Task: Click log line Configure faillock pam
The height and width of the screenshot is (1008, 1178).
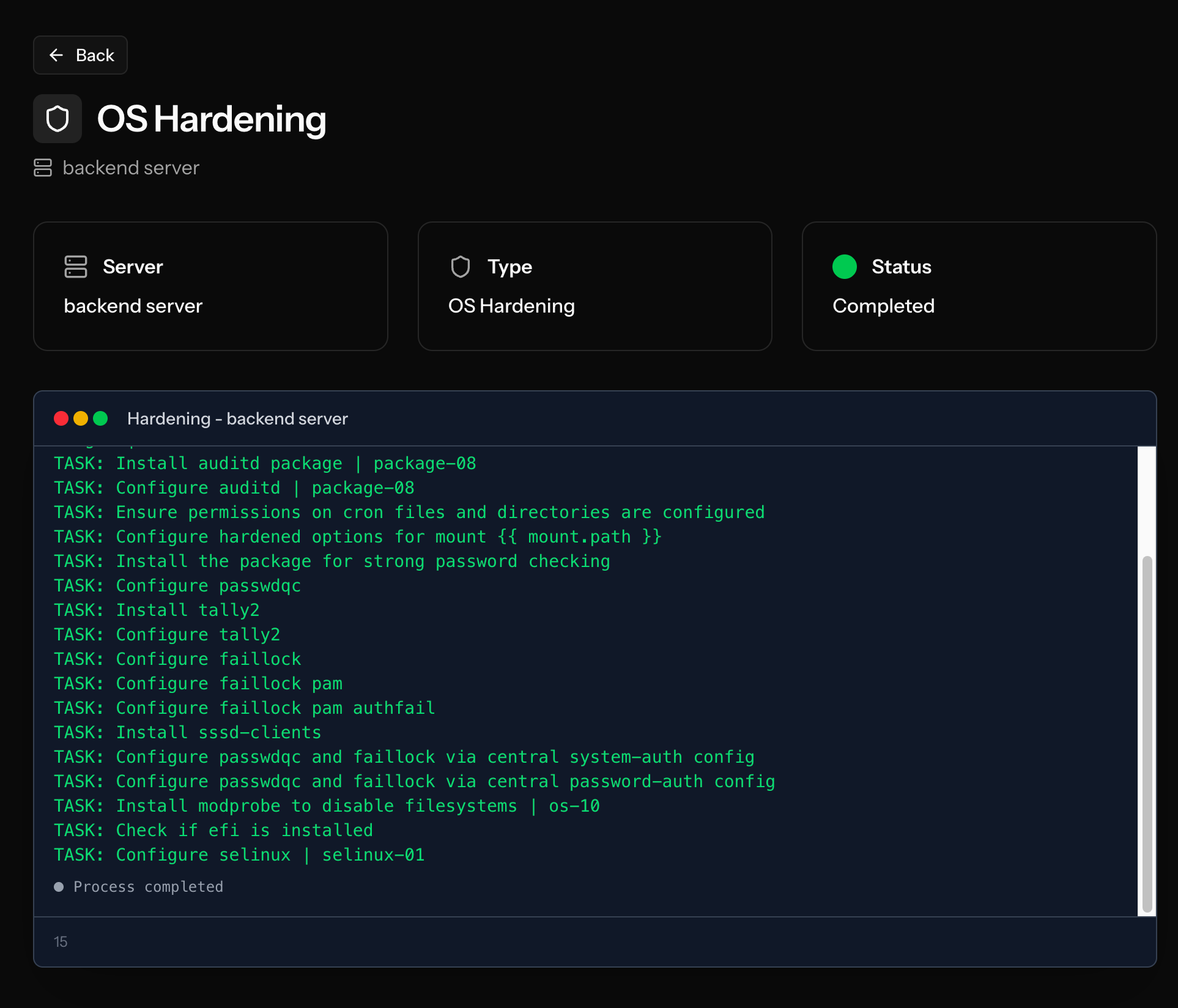Action: pos(198,684)
